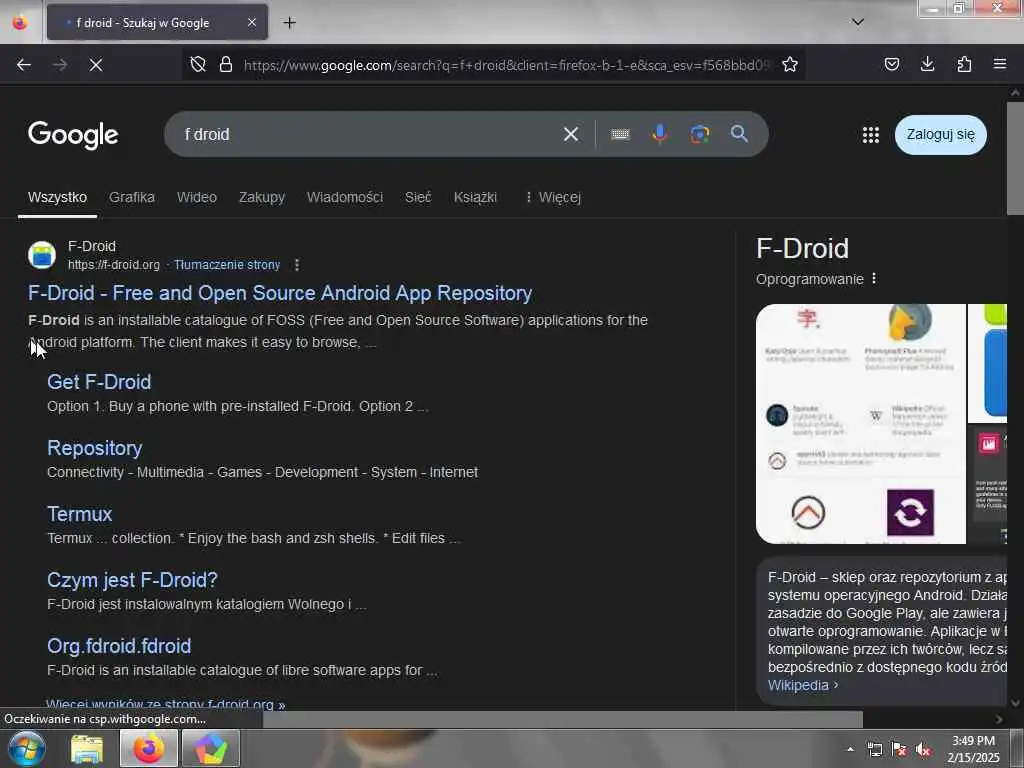Switch to the Zakupy tab

262,197
